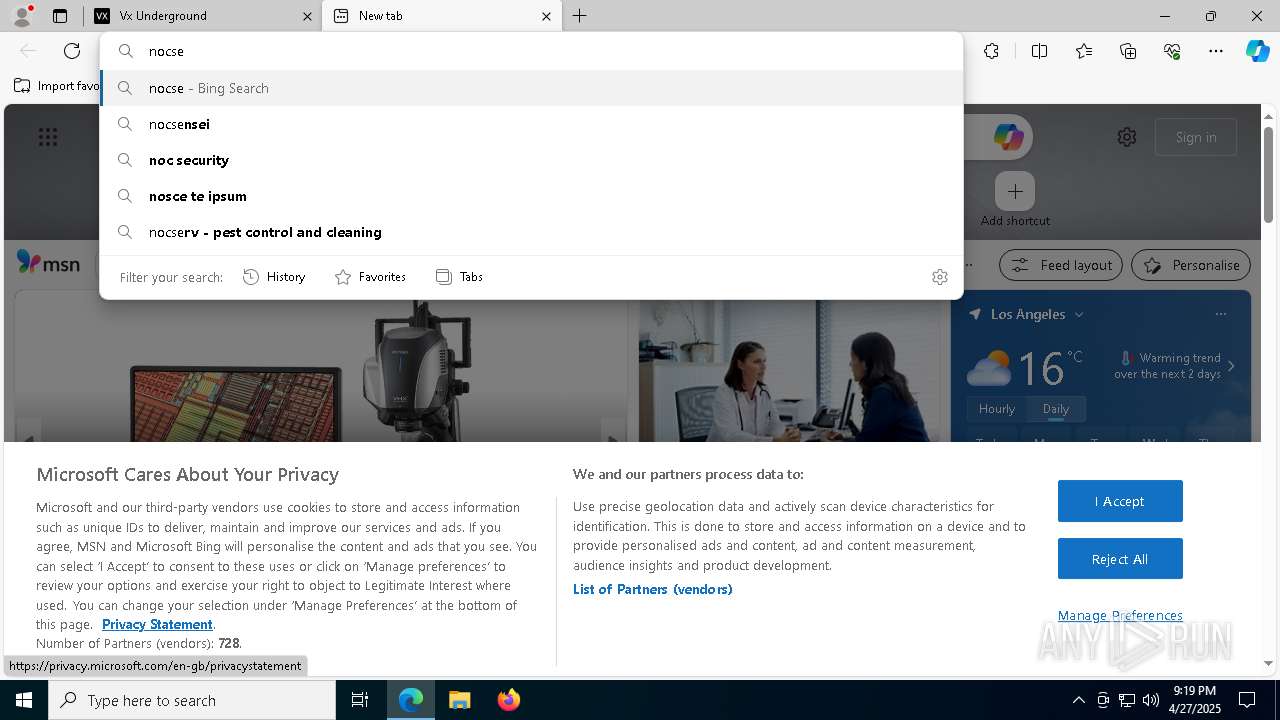Open Collections icon in toolbar
The image size is (1280, 720).
(1128, 51)
